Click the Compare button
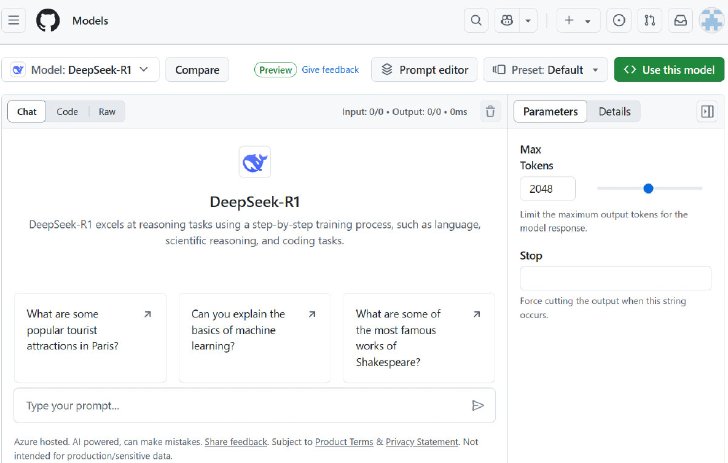The width and height of the screenshot is (728, 463). [197, 70]
